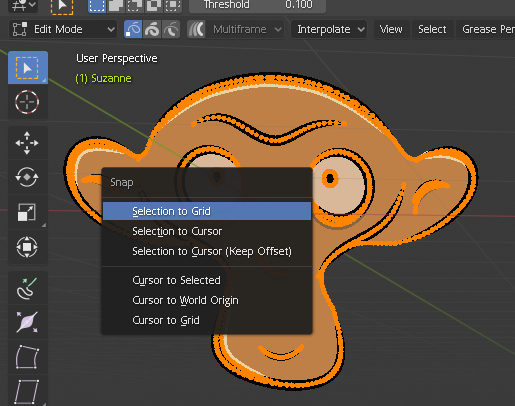The width and height of the screenshot is (515, 406).
Task: Set selection mode to extend
Action: click(116, 5)
